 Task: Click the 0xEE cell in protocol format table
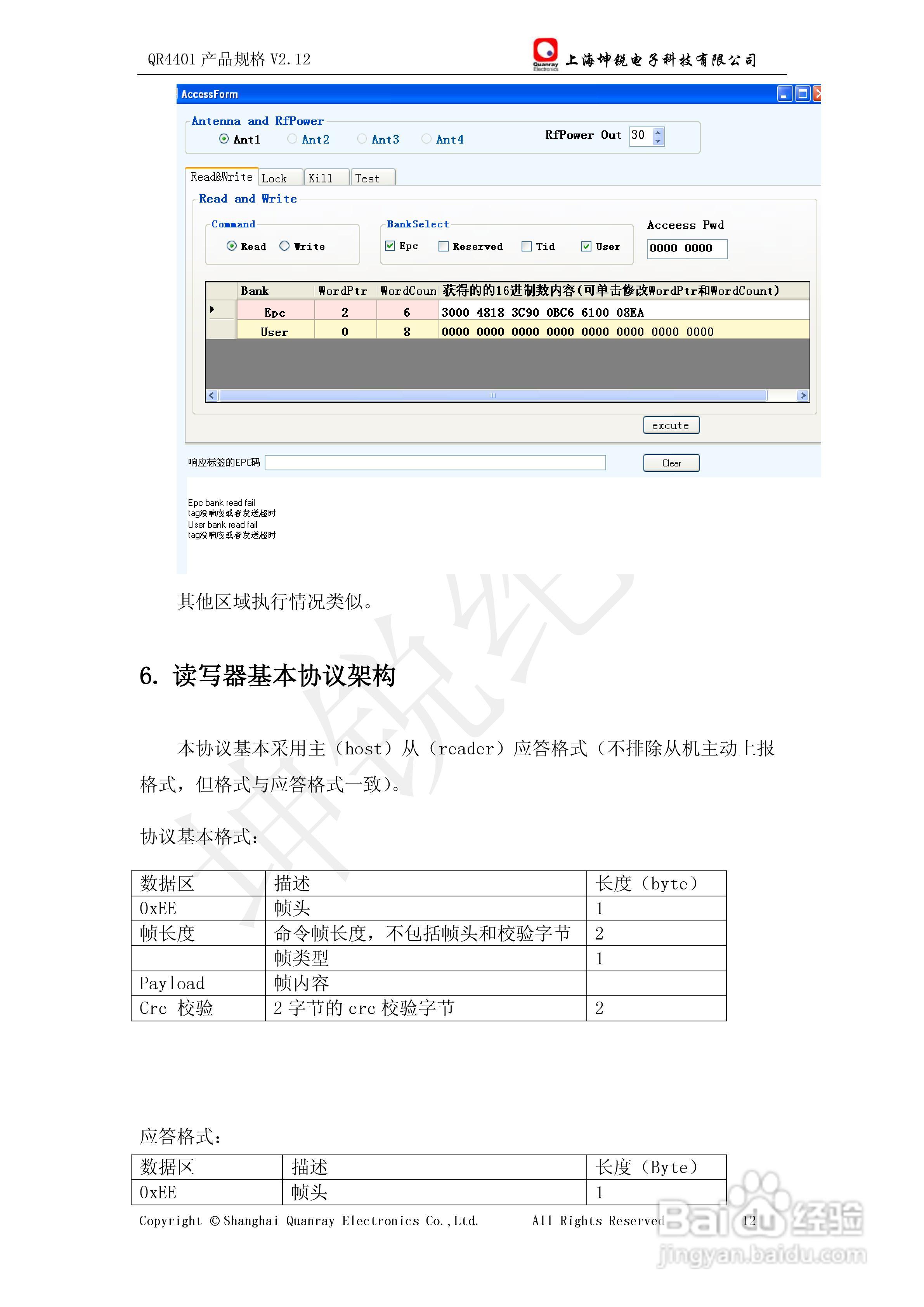[198, 908]
